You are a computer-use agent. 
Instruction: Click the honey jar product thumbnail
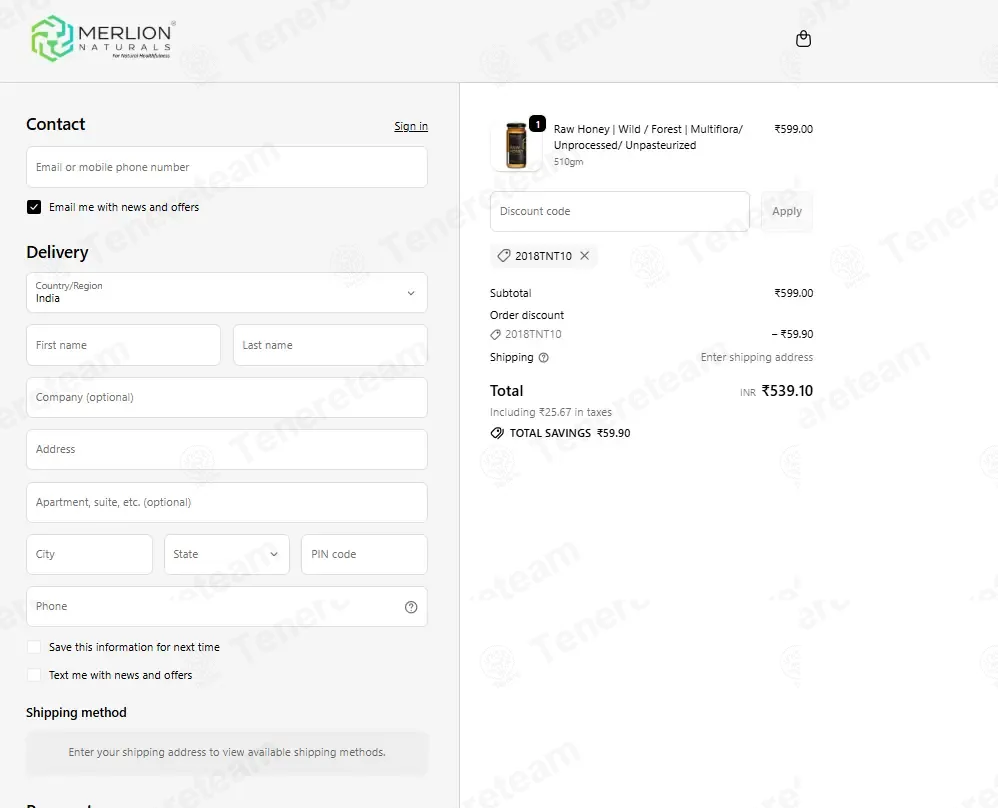click(516, 145)
